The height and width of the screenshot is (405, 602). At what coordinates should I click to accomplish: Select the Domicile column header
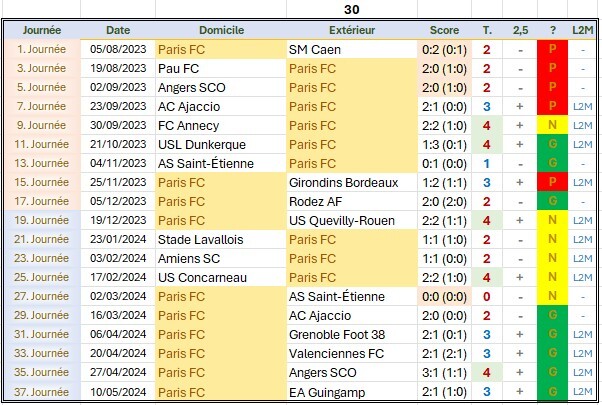(x=221, y=30)
